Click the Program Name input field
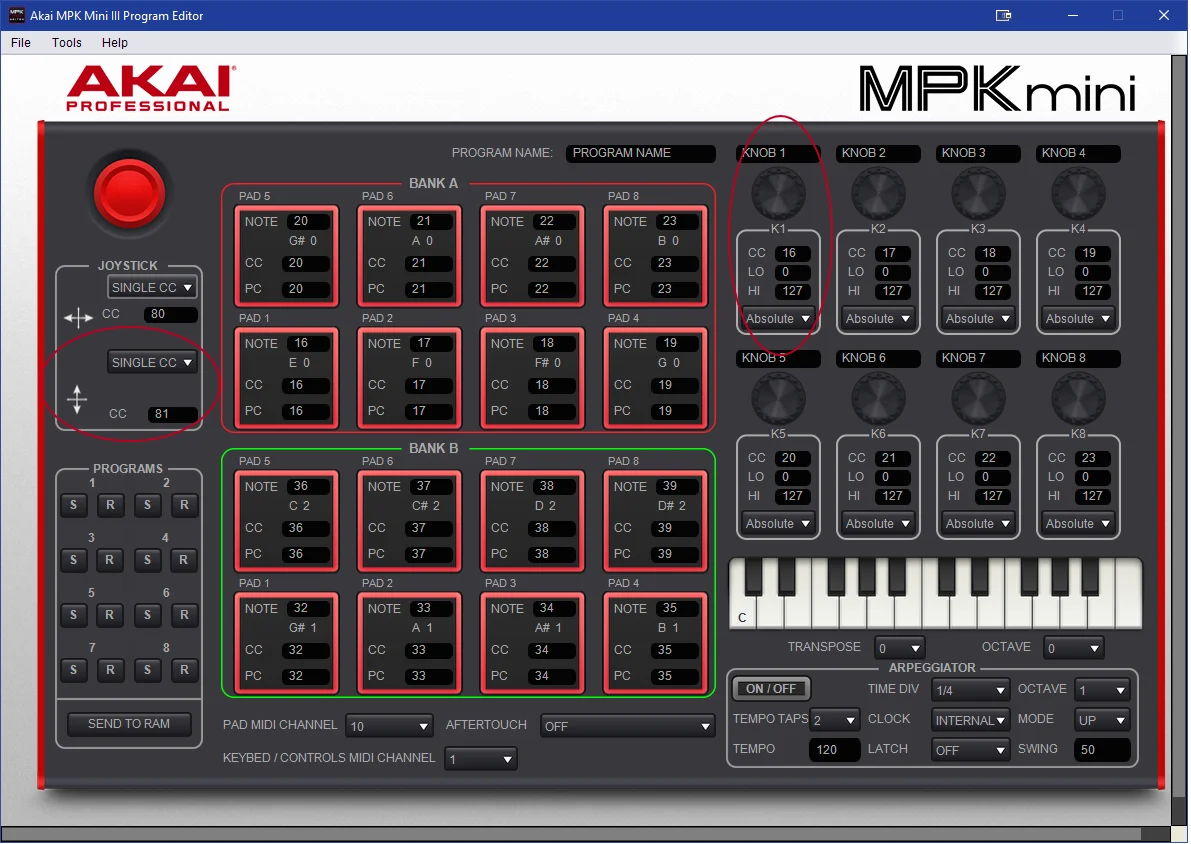1191x844 pixels. [640, 153]
